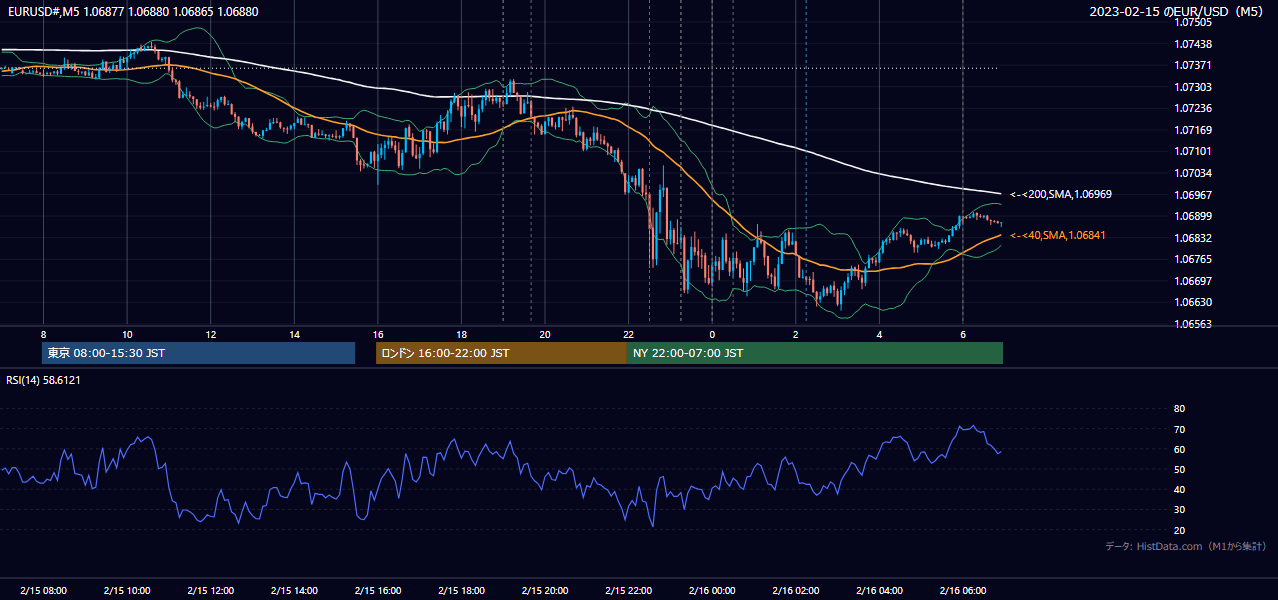The height and width of the screenshot is (600, 1278).
Task: Click hour label 16 under the price chart
Action: (378, 334)
